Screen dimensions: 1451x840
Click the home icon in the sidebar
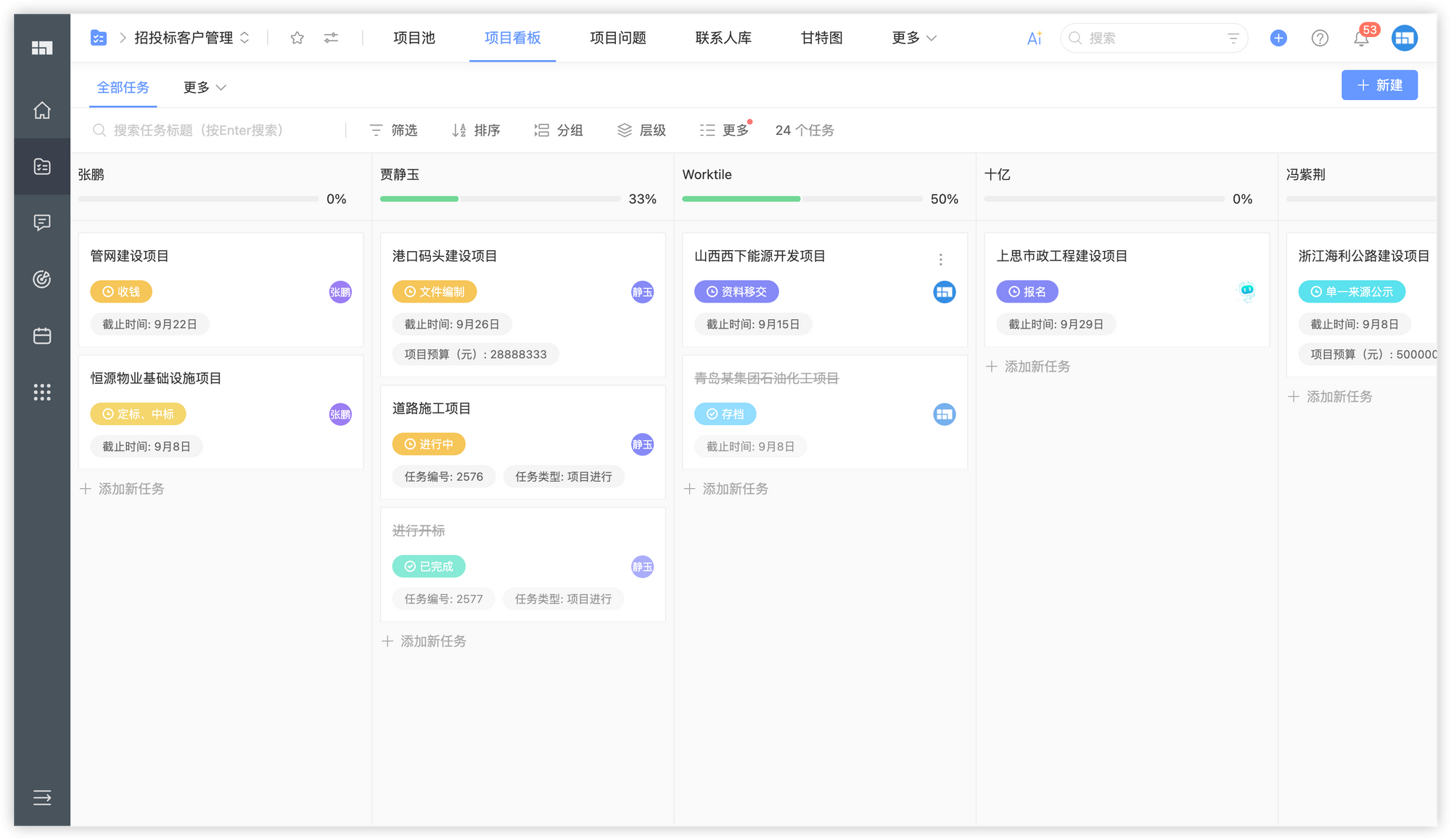coord(41,110)
